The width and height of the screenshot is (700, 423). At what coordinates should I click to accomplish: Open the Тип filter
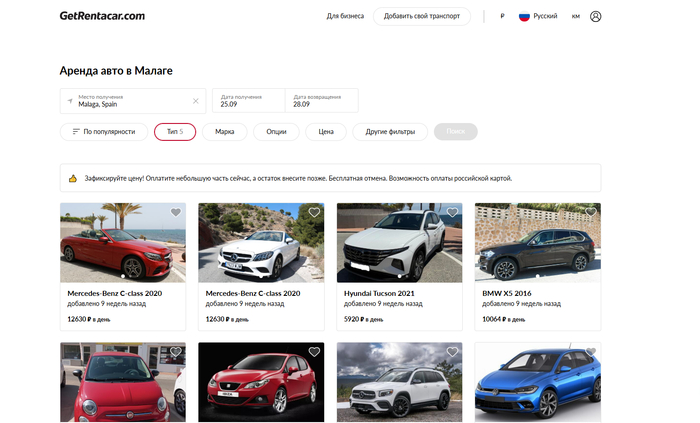(175, 132)
